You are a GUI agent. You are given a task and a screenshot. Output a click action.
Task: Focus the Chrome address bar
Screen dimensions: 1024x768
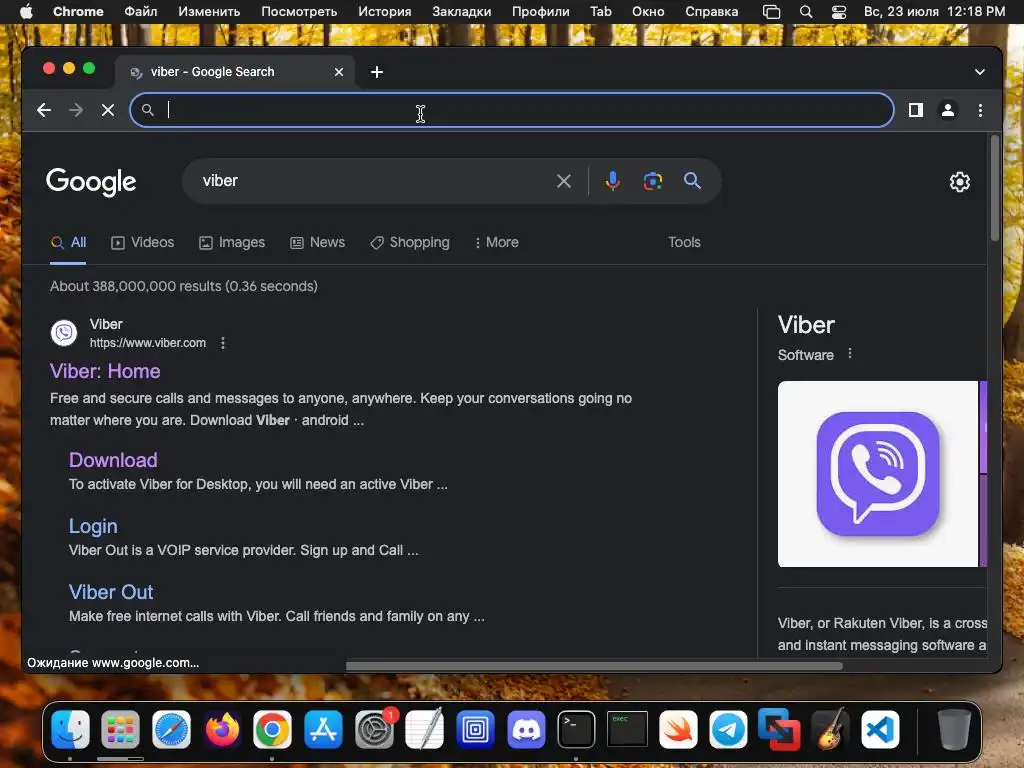(512, 110)
